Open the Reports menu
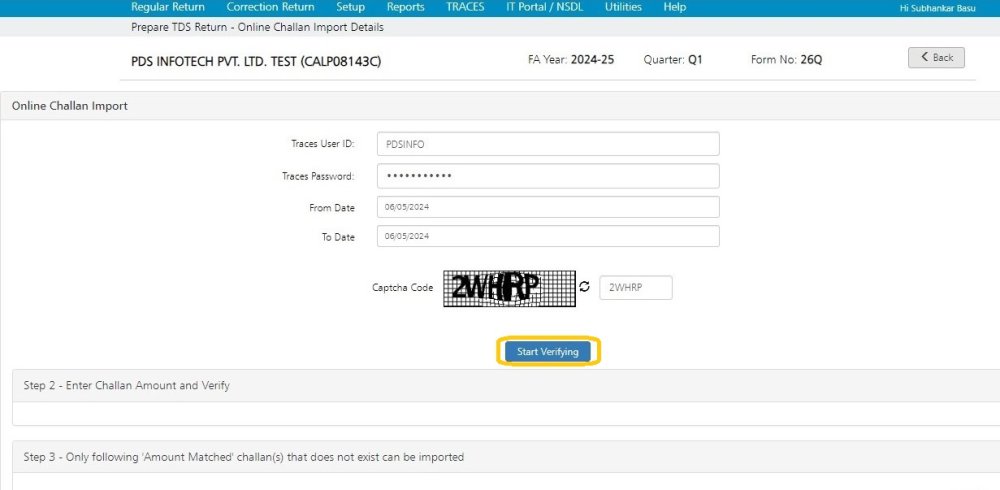The width and height of the screenshot is (1000, 490). click(406, 7)
